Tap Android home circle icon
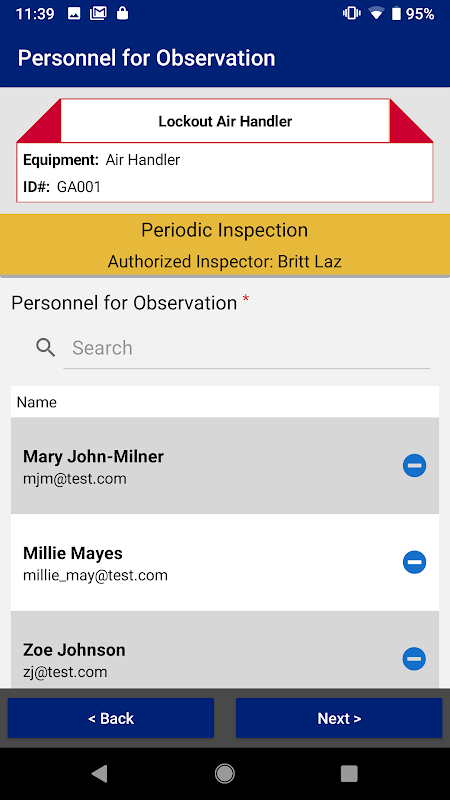The image size is (450, 800). click(x=224, y=773)
